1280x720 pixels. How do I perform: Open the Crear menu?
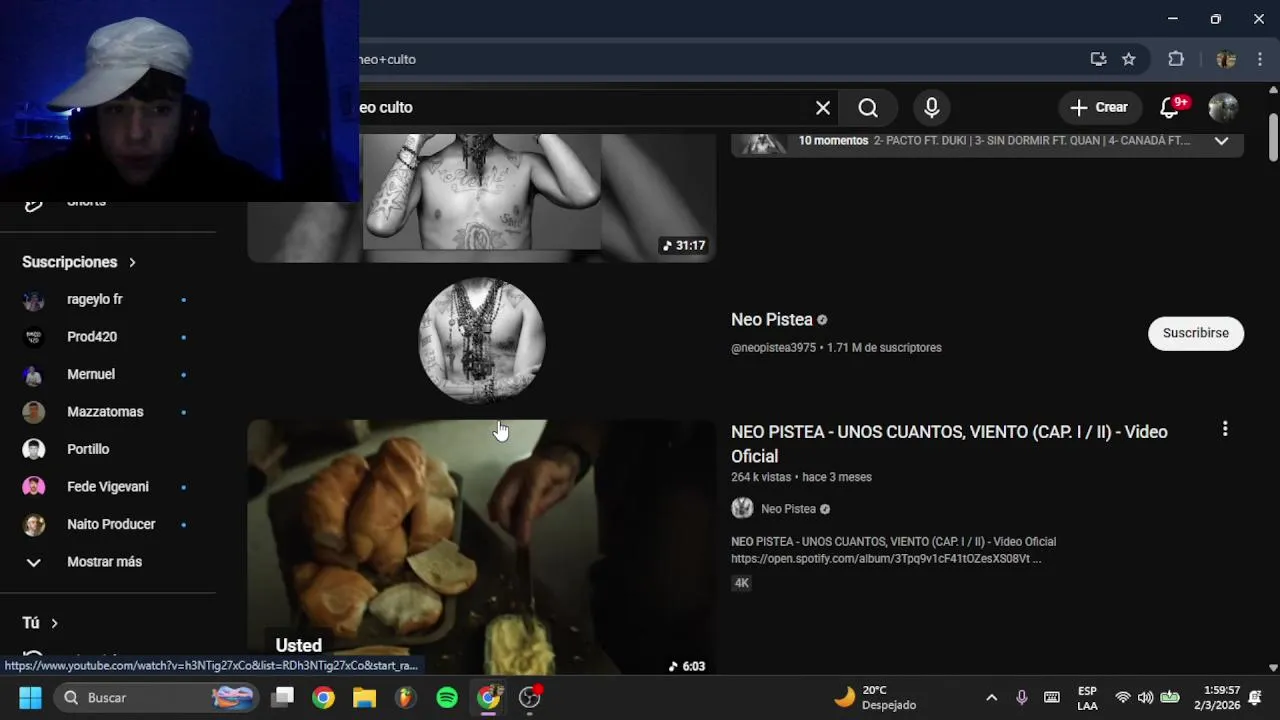[1098, 107]
